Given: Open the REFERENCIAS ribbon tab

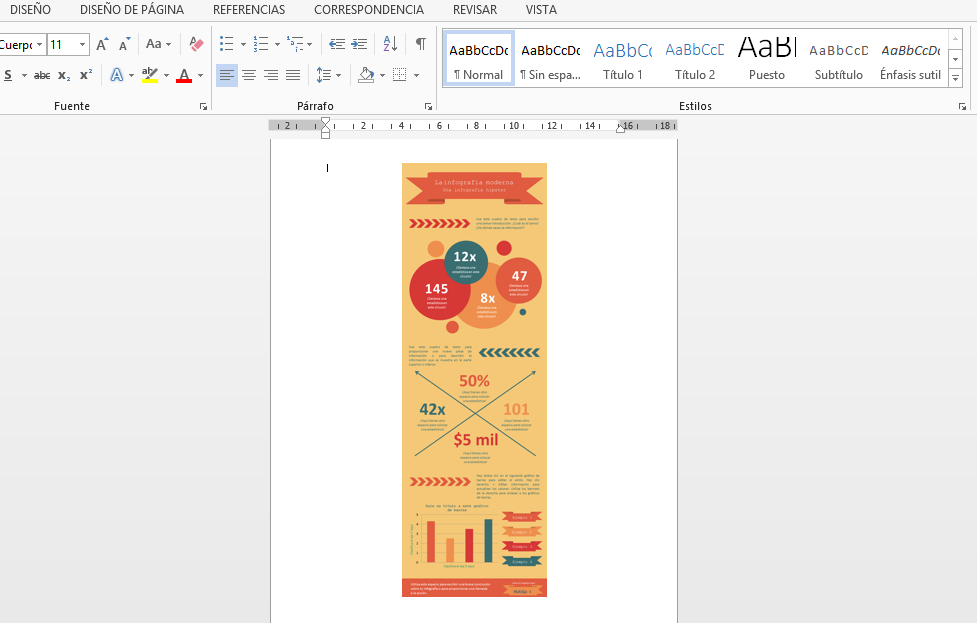Looking at the screenshot, I should [x=249, y=10].
